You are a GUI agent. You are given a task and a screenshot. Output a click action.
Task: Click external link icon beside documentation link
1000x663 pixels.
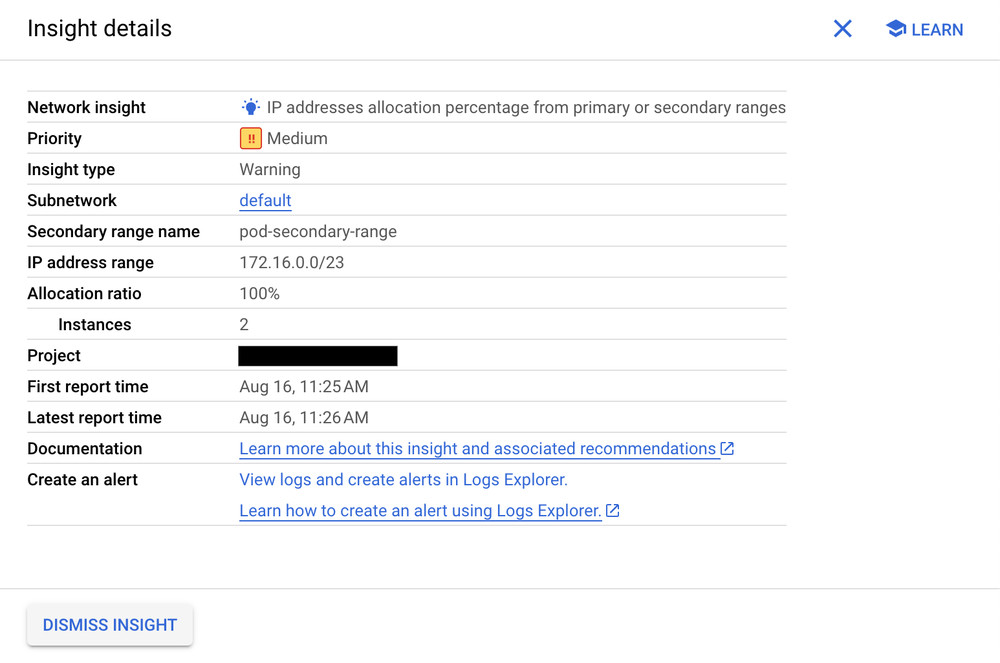pos(727,449)
